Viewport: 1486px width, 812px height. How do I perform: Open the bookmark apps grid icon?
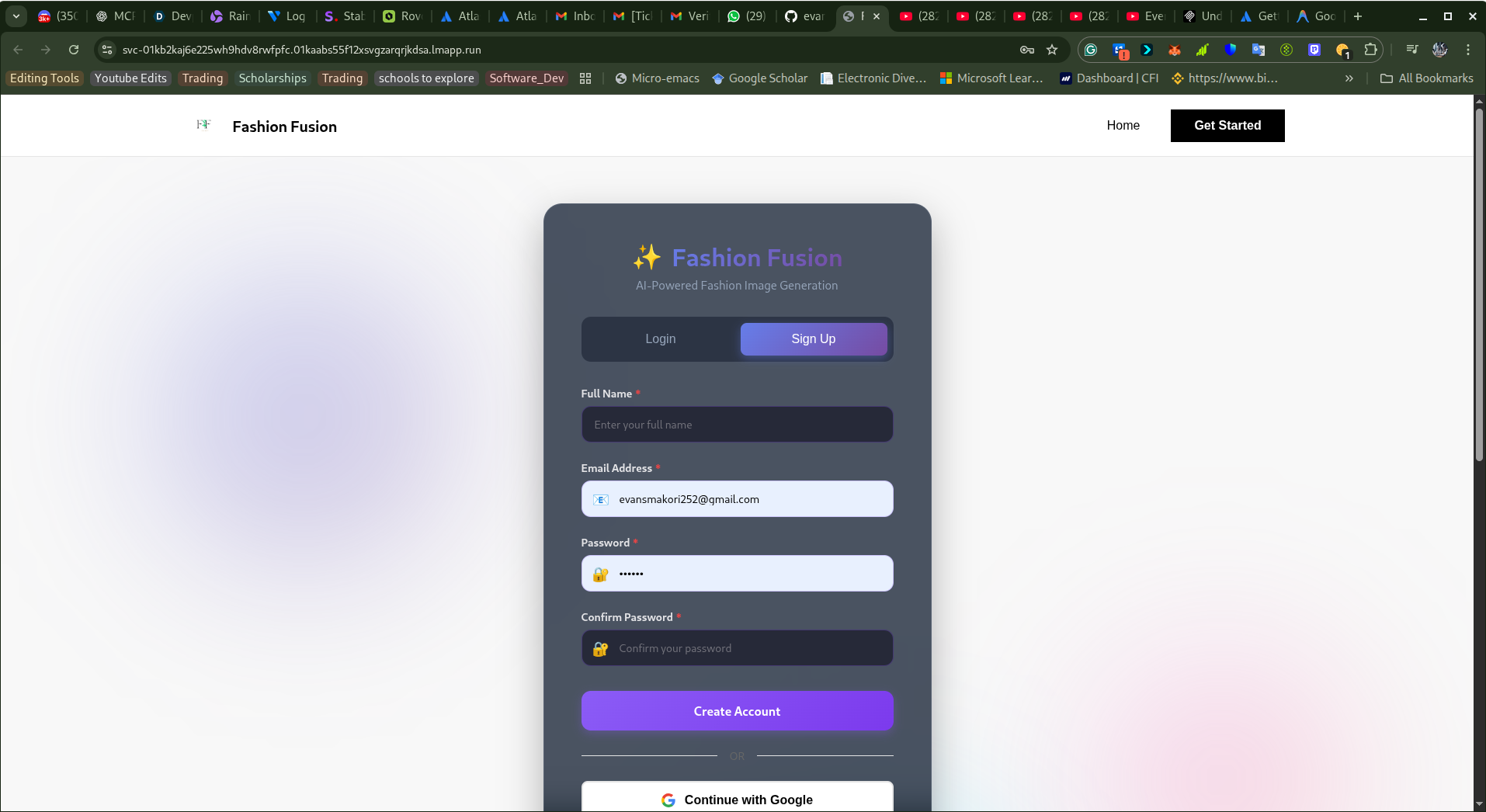pyautogui.click(x=585, y=78)
